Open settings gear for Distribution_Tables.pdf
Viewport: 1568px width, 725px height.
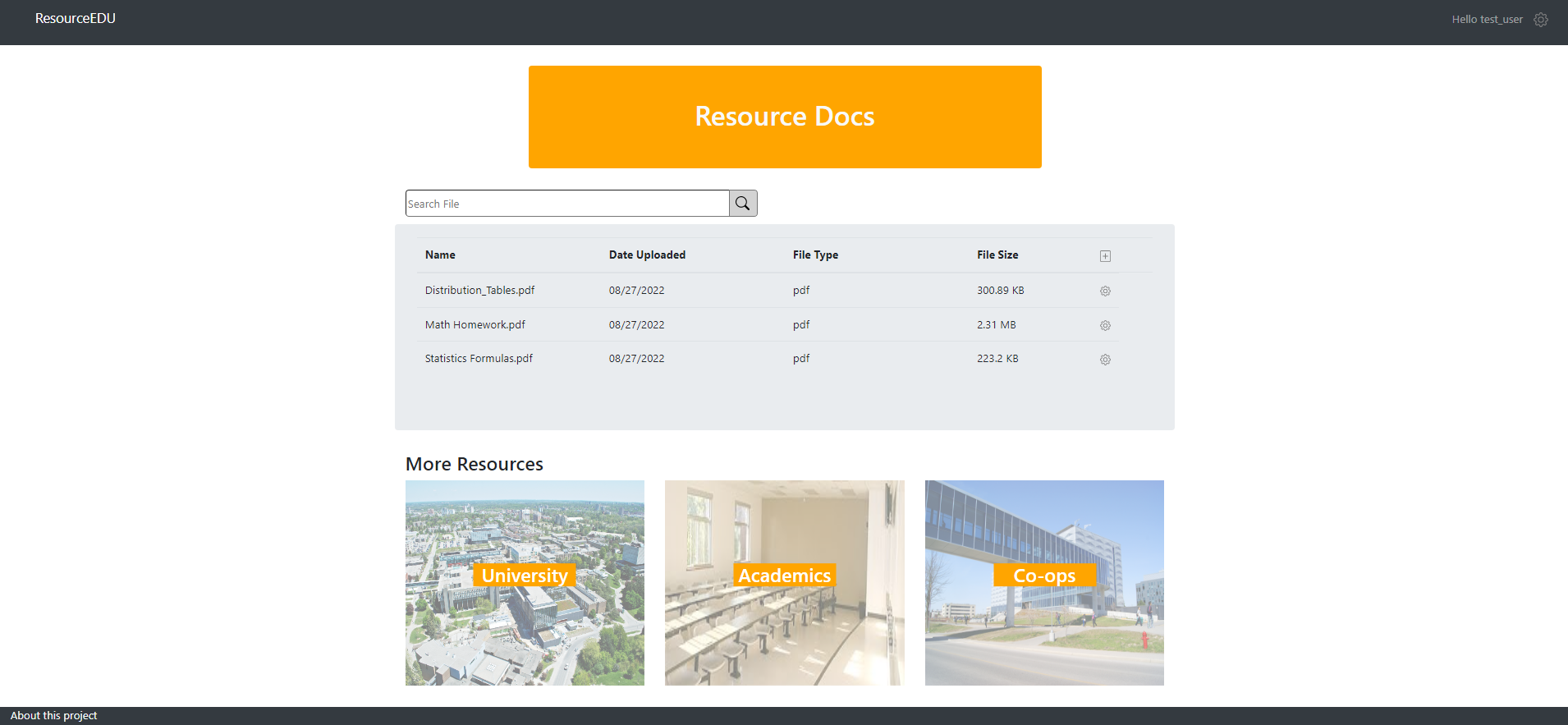pyautogui.click(x=1105, y=291)
